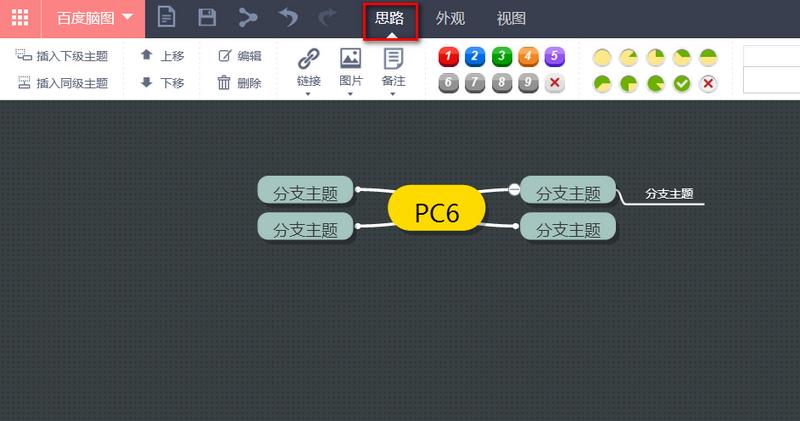Image resolution: width=800 pixels, height=421 pixels.
Task: Click 编辑 to edit the topic
Action: click(x=240, y=56)
